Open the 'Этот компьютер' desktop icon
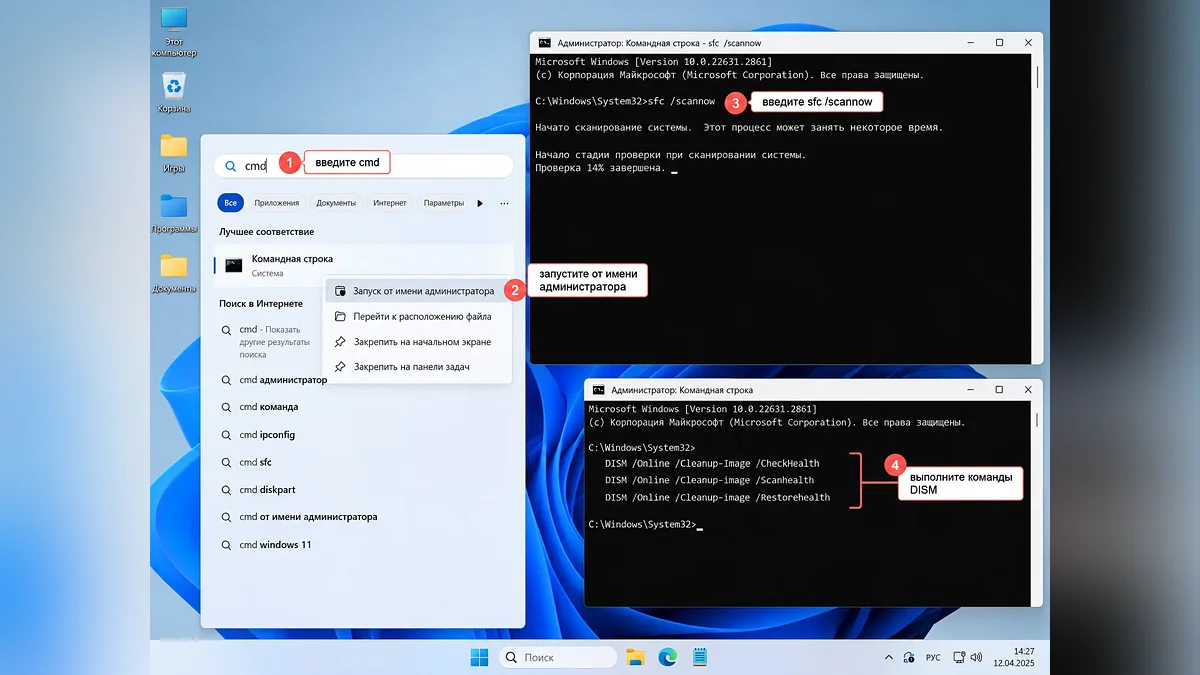 coord(174,31)
